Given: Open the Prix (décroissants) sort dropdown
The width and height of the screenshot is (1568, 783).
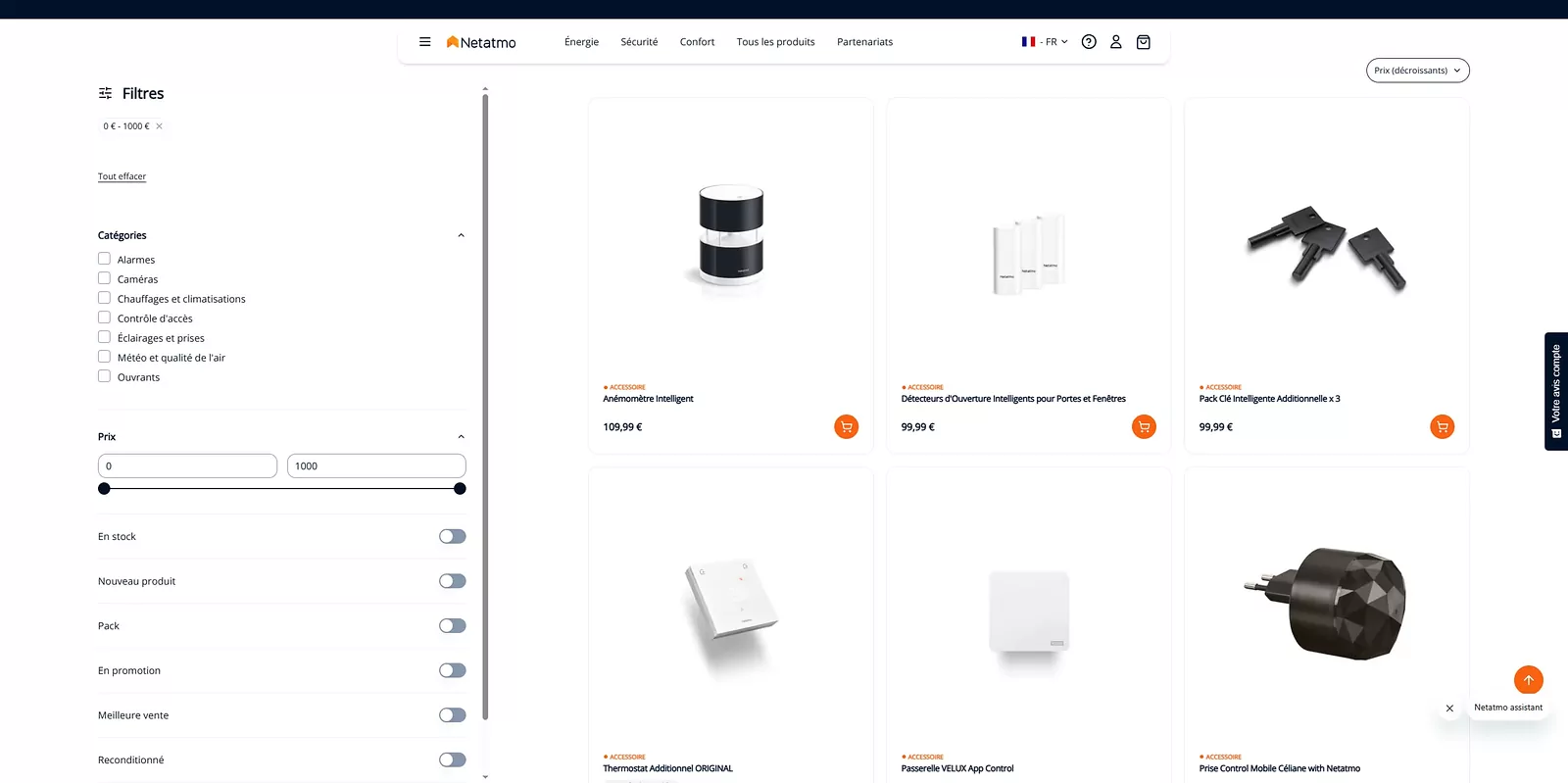Looking at the screenshot, I should pos(1417,71).
